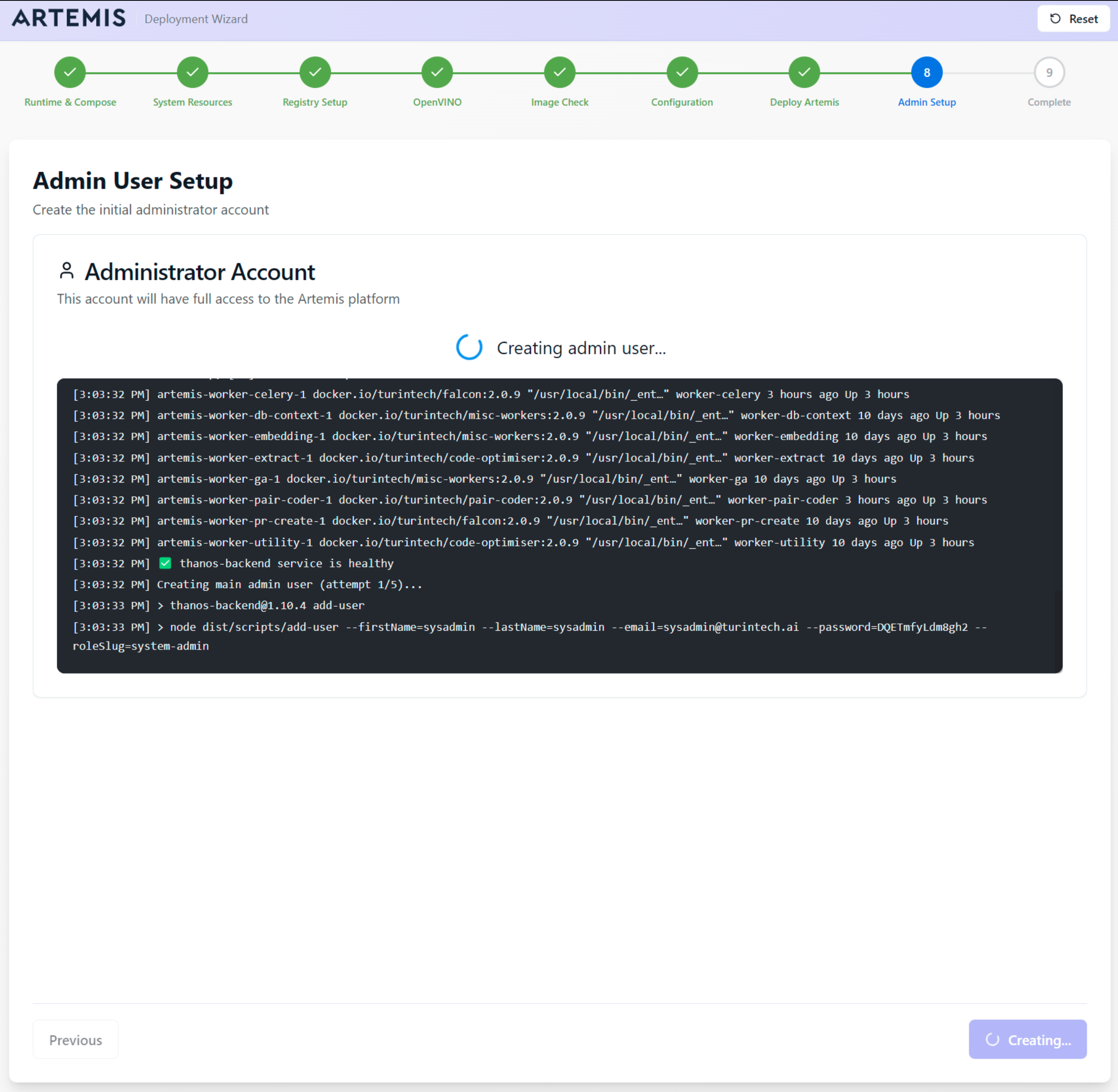Click the Previous button
1118x1092 pixels.
pyautogui.click(x=75, y=1039)
